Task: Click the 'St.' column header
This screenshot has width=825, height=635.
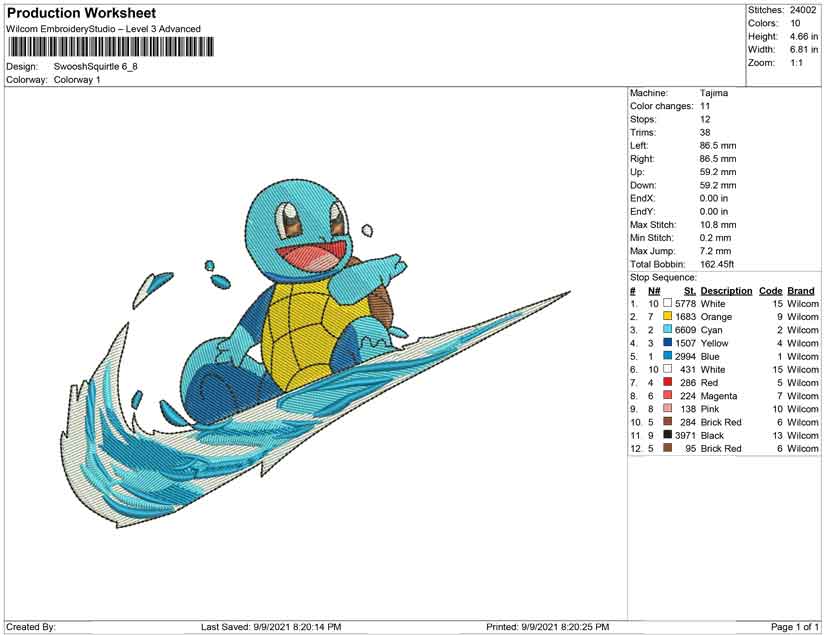Action: (690, 291)
